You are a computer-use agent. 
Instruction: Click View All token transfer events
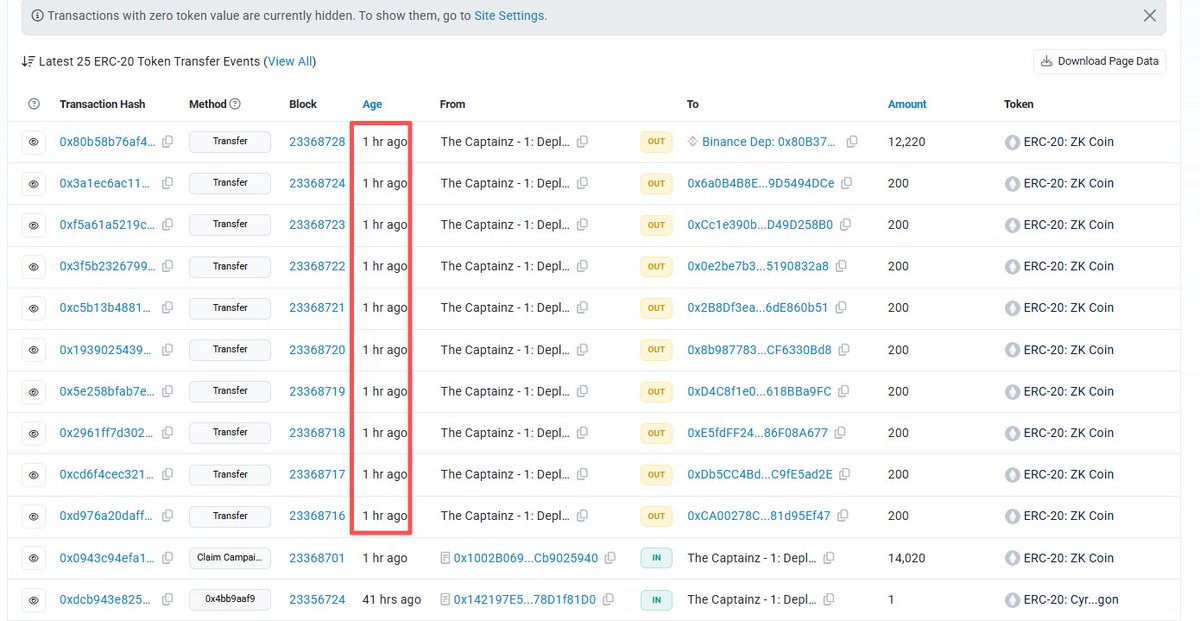290,61
